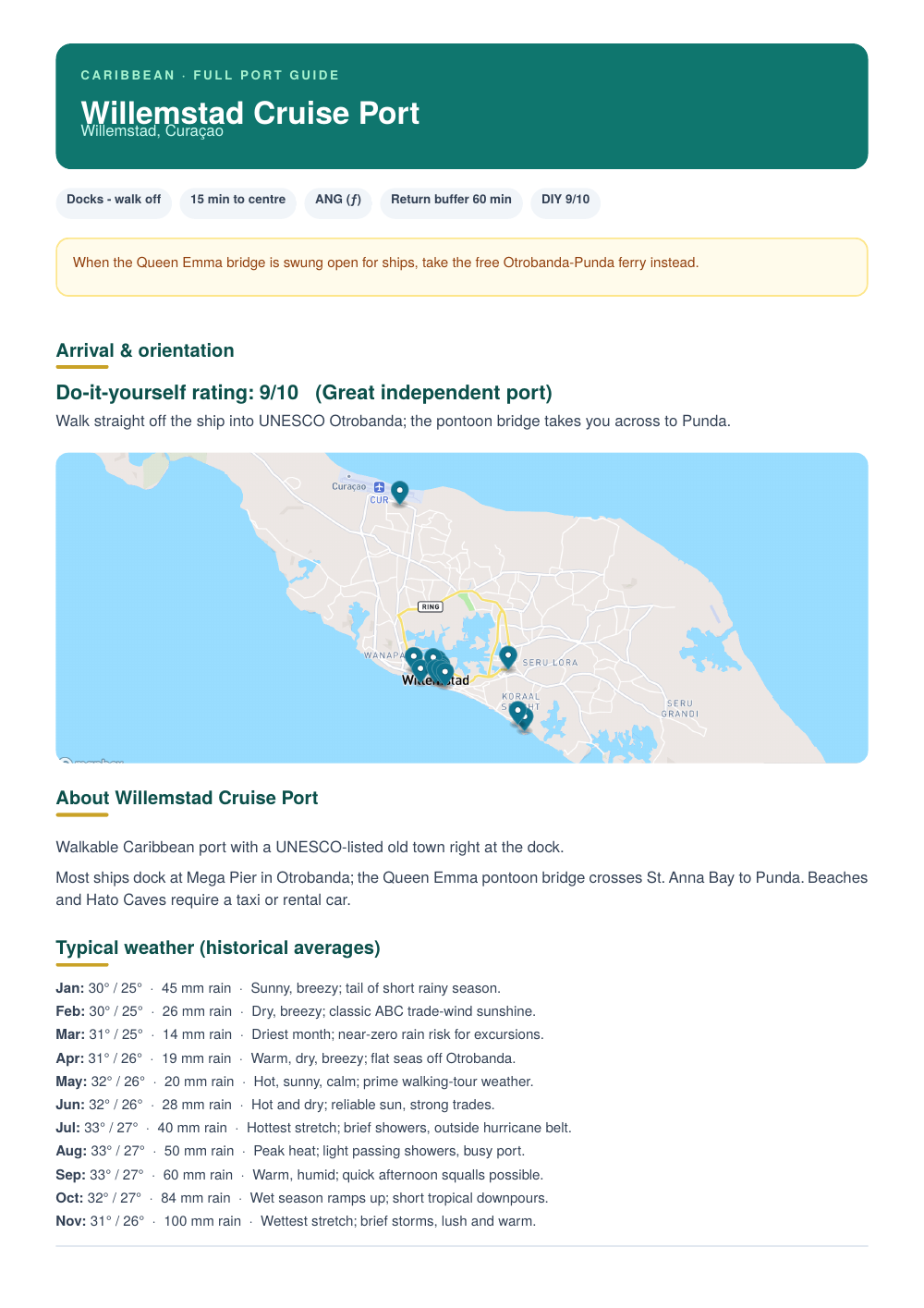The image size is (924, 1308).
Task: Click the 'About Willemstad Cruise Port' heading
Action: point(187,798)
